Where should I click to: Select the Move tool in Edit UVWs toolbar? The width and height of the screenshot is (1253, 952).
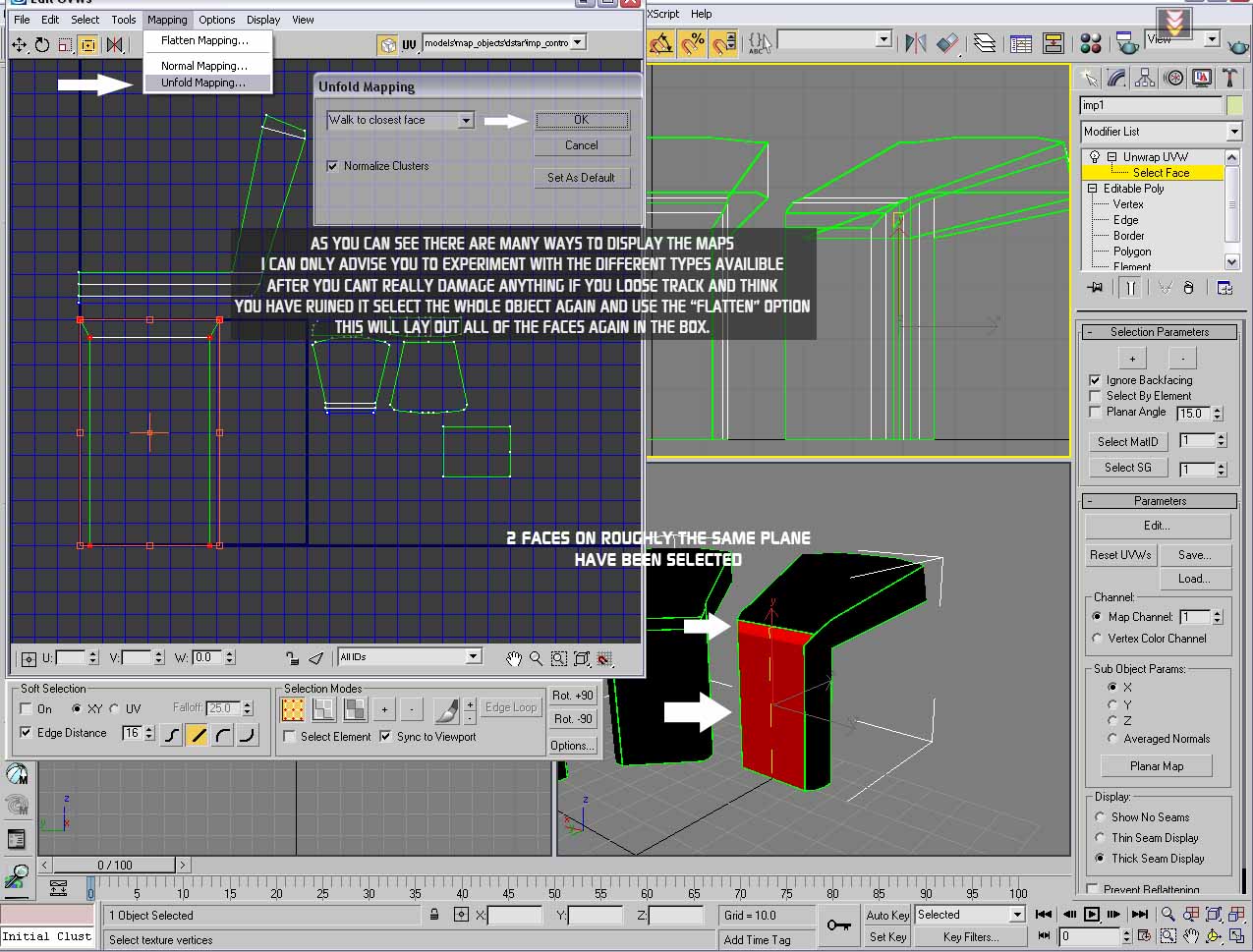point(20,44)
